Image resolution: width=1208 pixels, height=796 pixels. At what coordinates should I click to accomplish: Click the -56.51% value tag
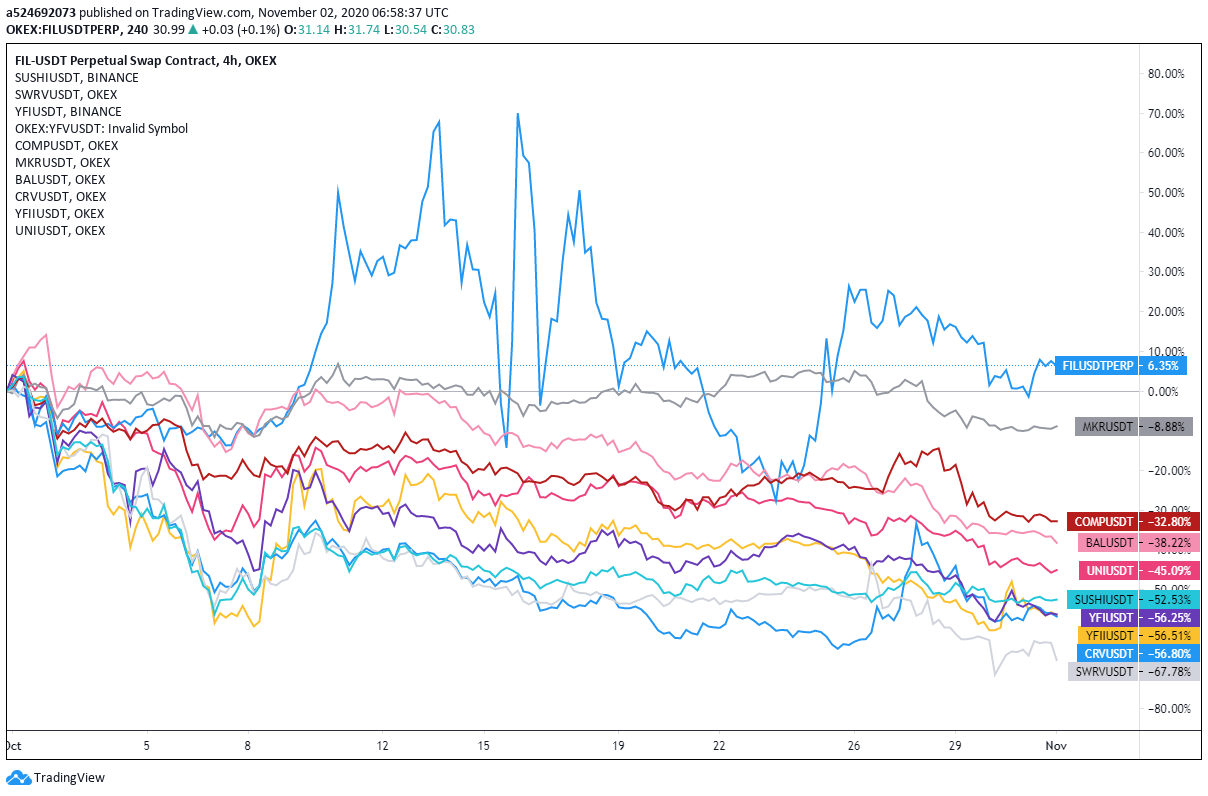[1168, 635]
